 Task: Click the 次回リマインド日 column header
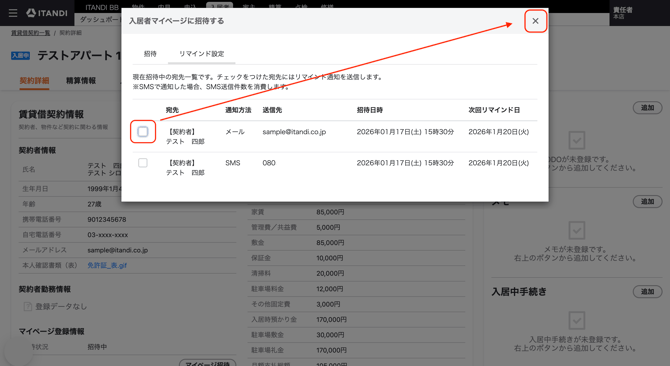click(494, 110)
